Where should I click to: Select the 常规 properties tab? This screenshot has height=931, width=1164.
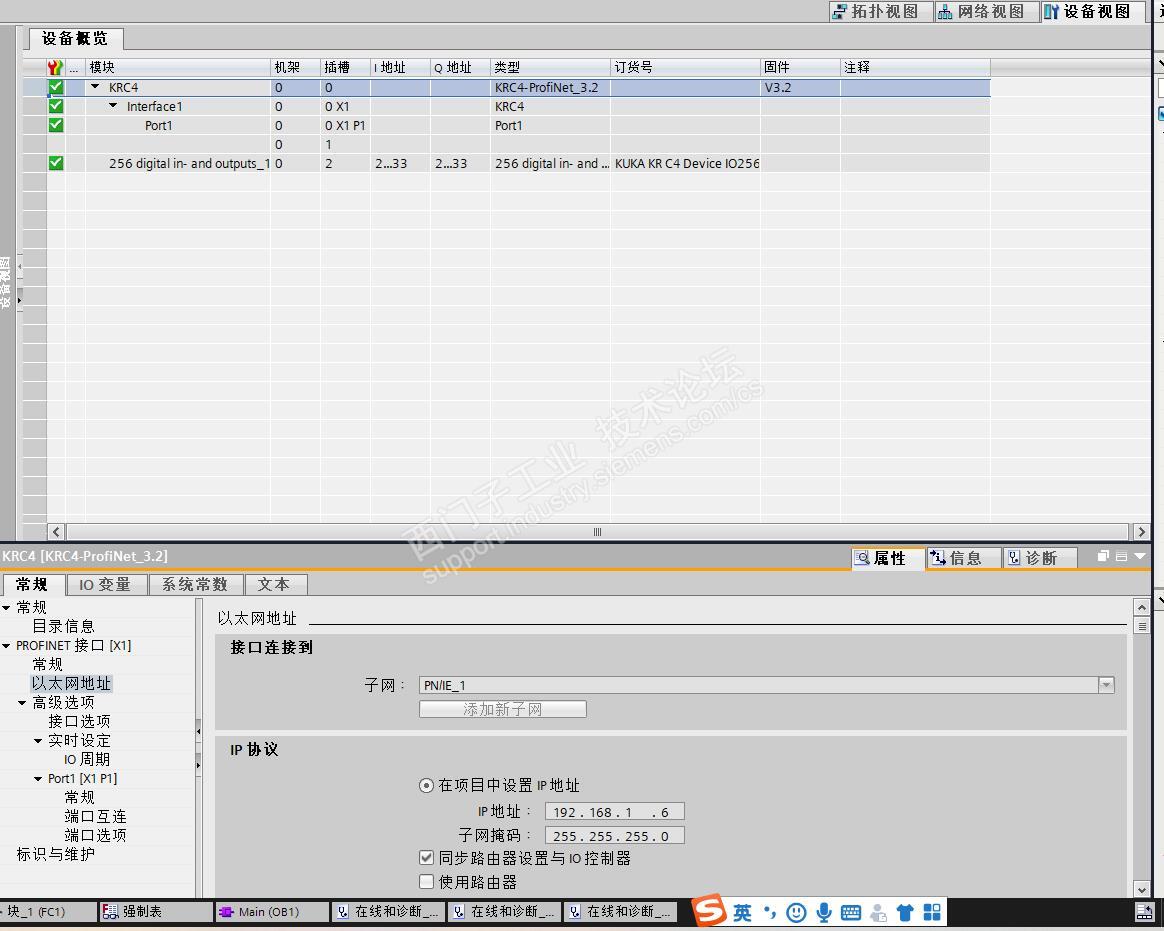32,585
